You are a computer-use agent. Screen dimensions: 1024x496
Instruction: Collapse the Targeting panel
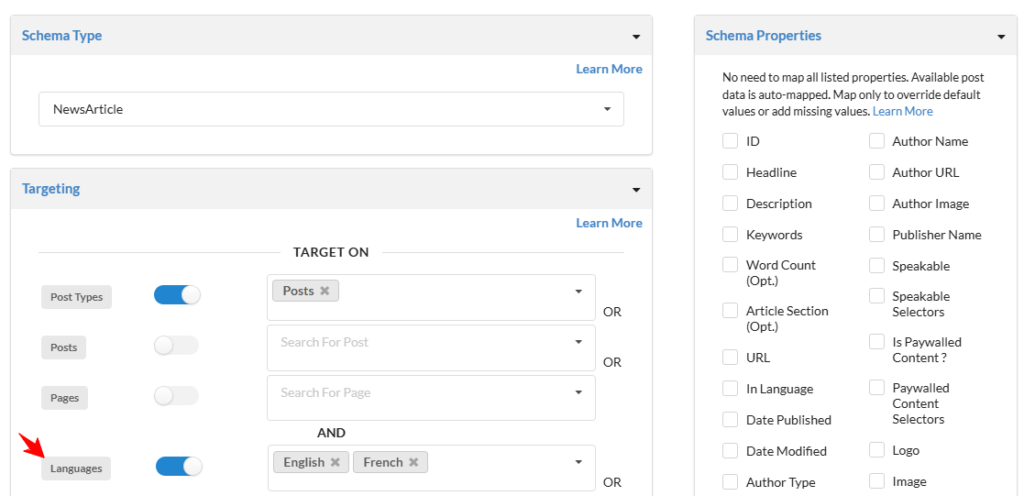click(636, 190)
